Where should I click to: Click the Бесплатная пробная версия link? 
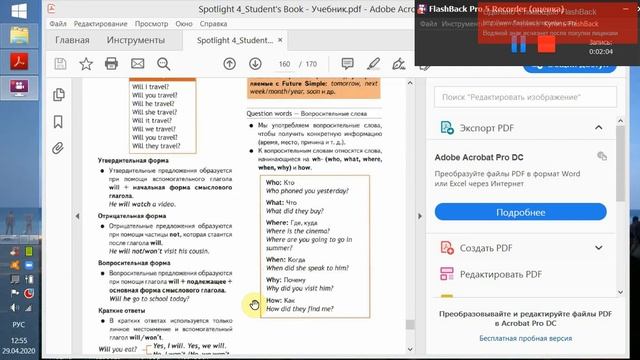525,338
